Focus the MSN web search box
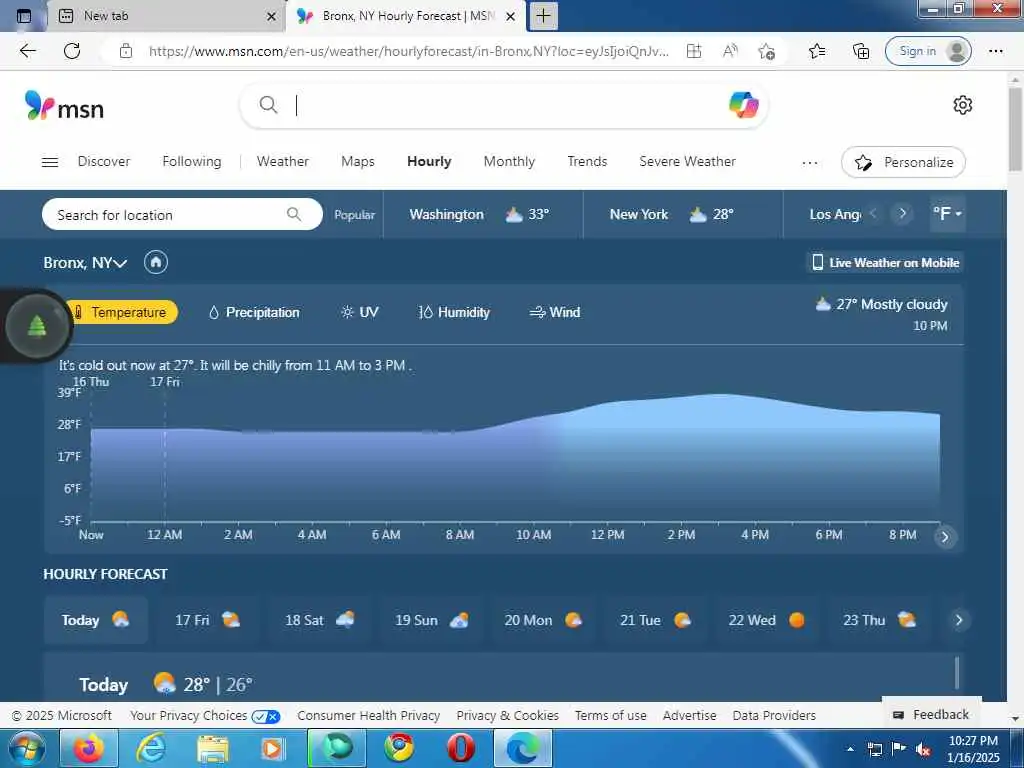 pyautogui.click(x=503, y=105)
